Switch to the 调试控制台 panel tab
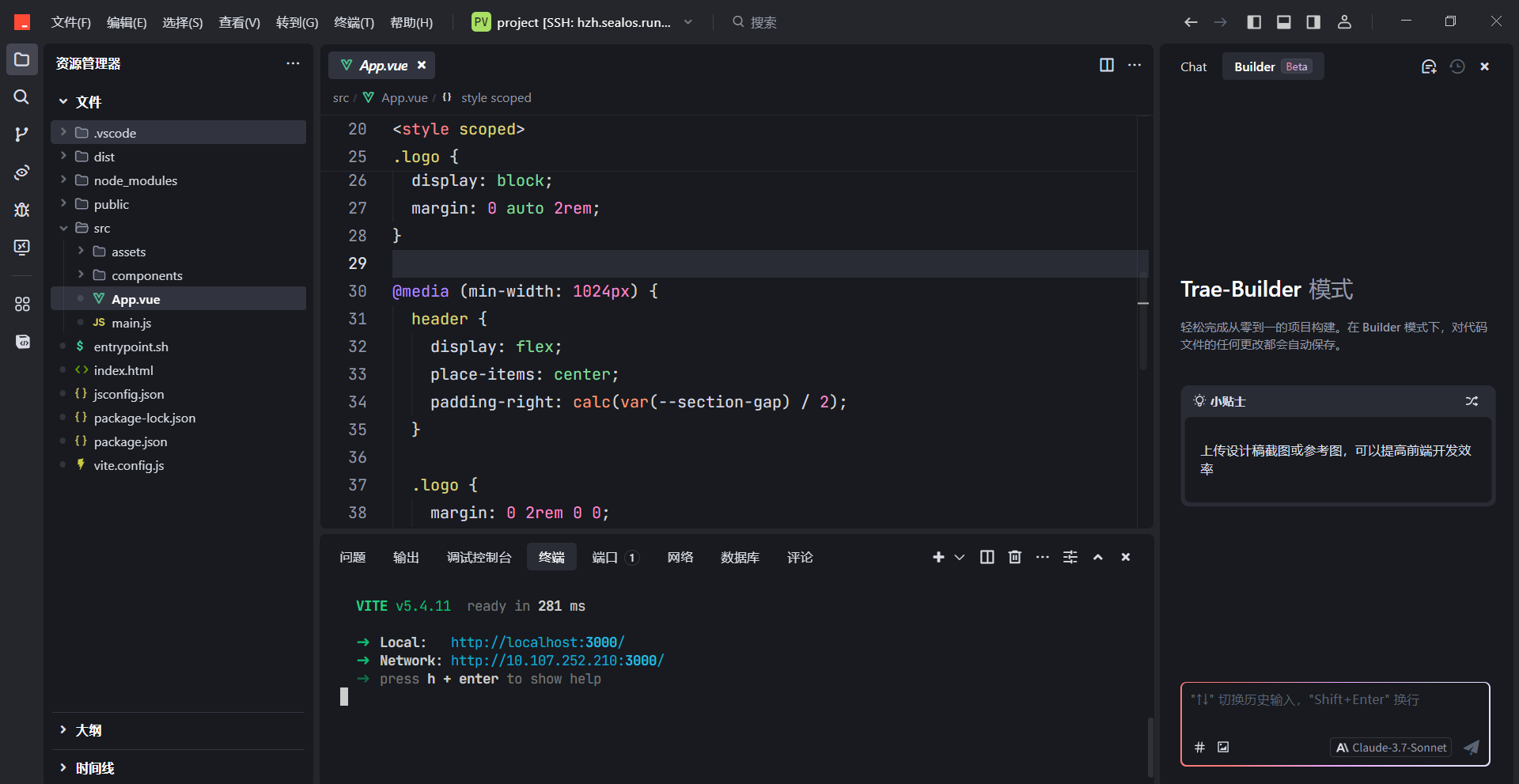 tap(479, 557)
